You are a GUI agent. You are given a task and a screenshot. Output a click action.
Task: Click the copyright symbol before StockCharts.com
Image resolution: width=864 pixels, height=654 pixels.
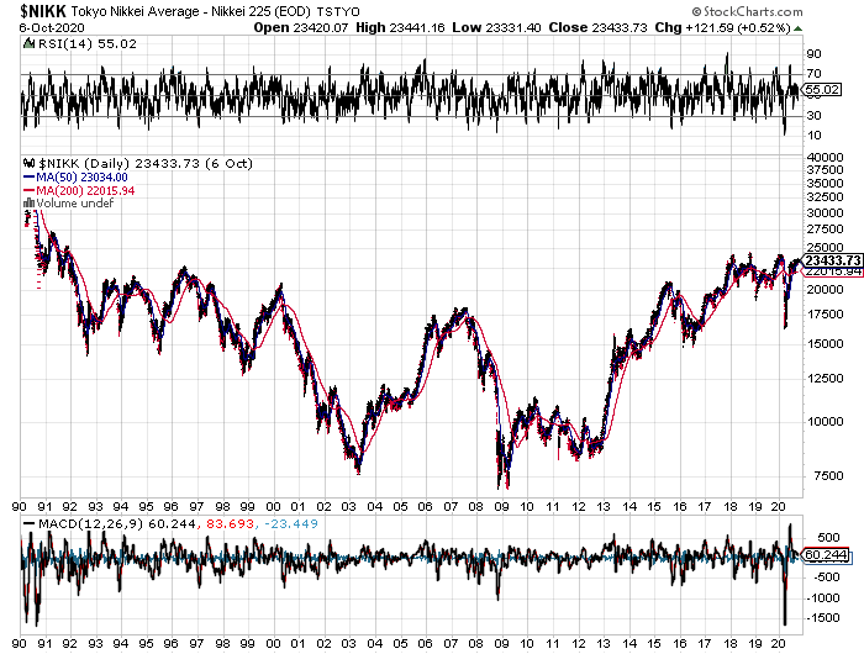point(697,12)
